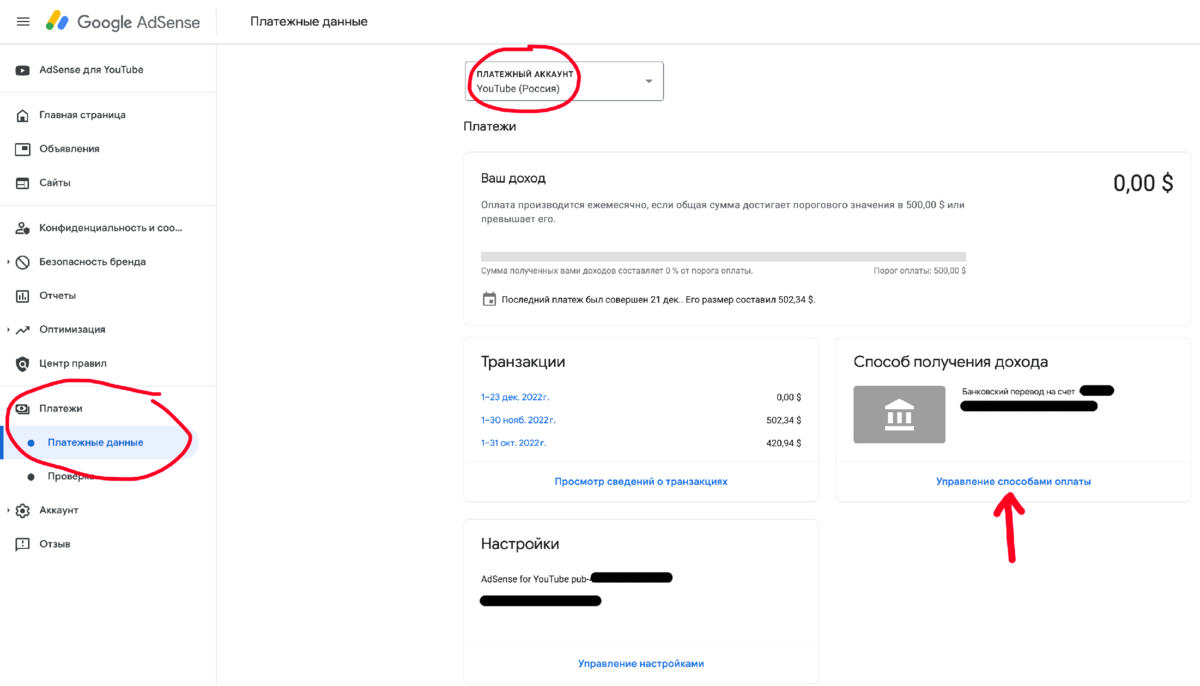Click the ads icon next to Объявления

point(22,149)
